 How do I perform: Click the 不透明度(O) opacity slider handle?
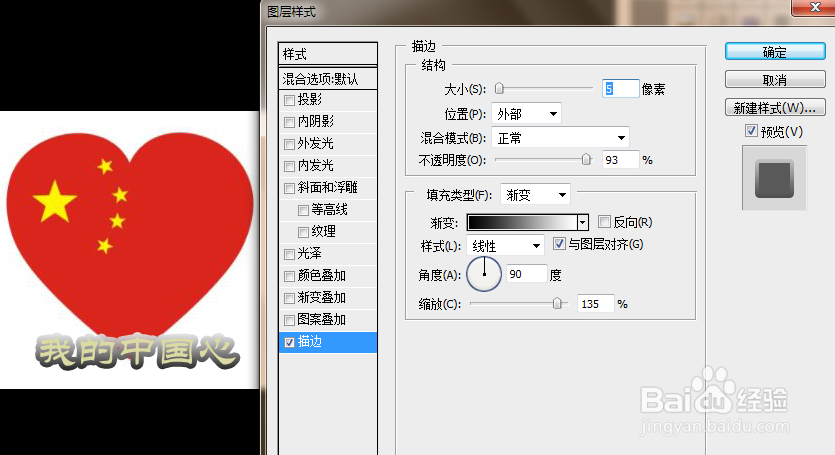point(586,159)
